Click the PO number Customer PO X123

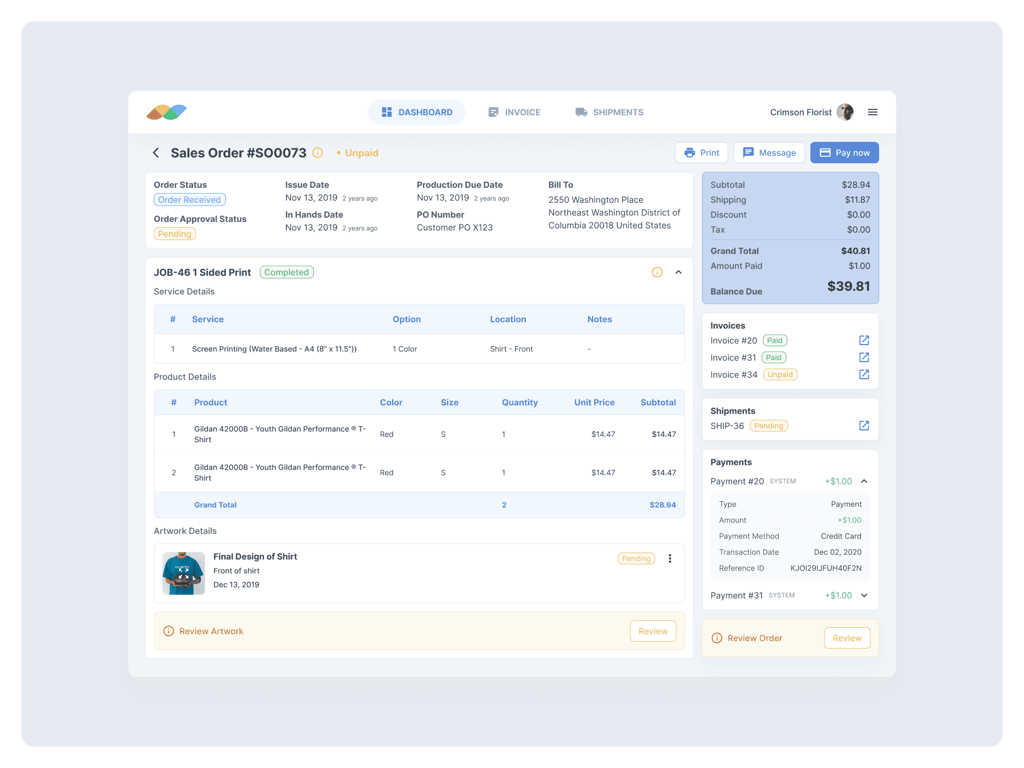455,228
